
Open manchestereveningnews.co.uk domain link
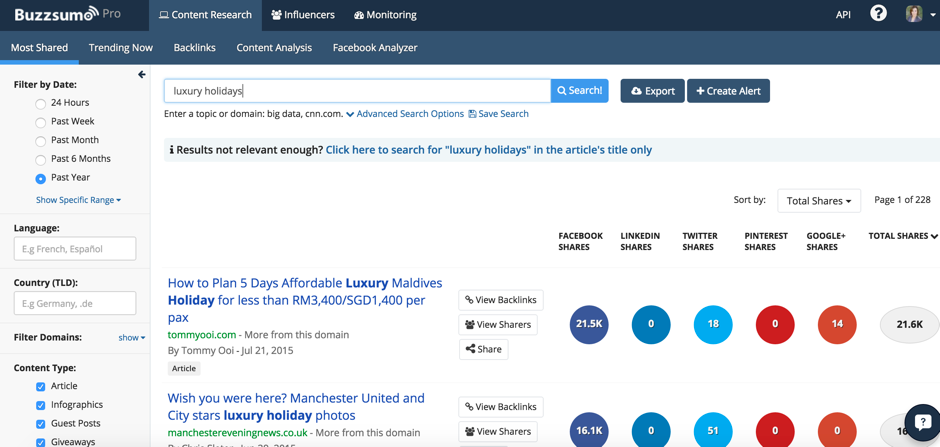pyautogui.click(x=237, y=433)
